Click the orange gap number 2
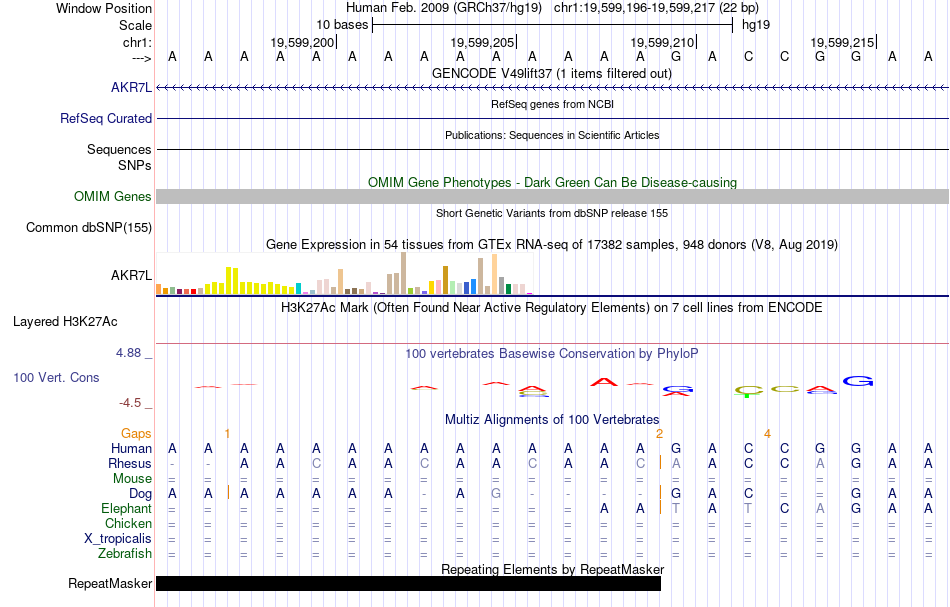Viewport: 950px width, 607px height. pos(659,434)
